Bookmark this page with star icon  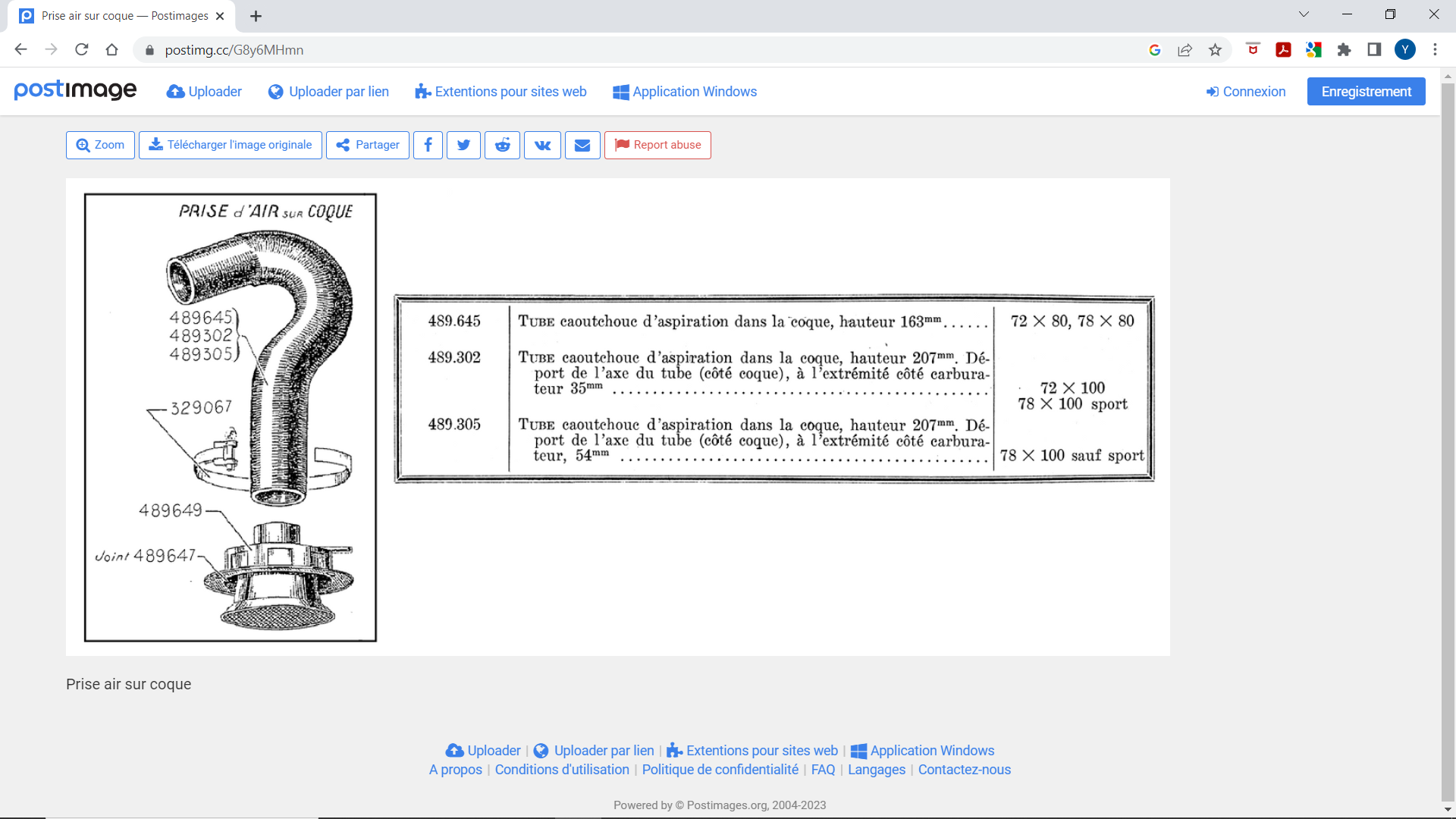[1216, 50]
